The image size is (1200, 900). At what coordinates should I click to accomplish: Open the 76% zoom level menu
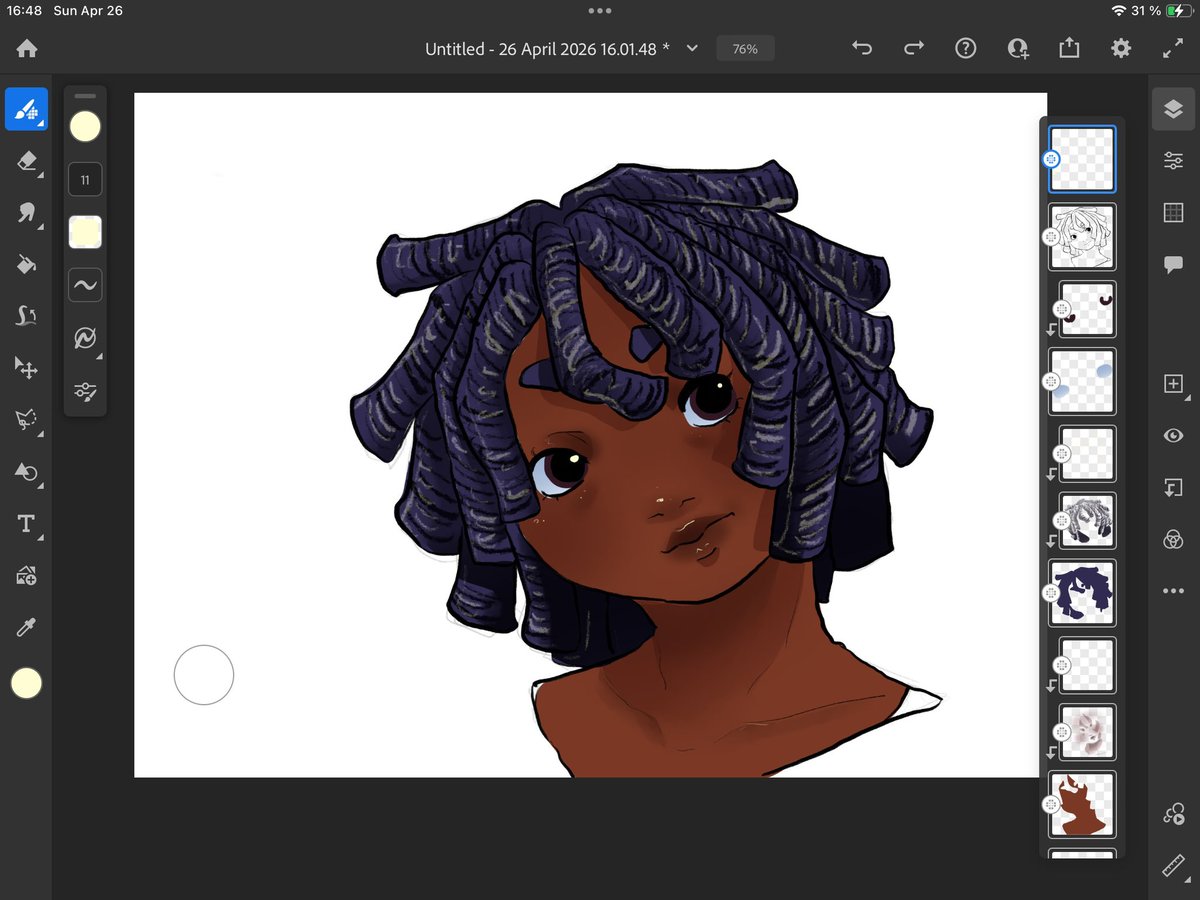(745, 48)
